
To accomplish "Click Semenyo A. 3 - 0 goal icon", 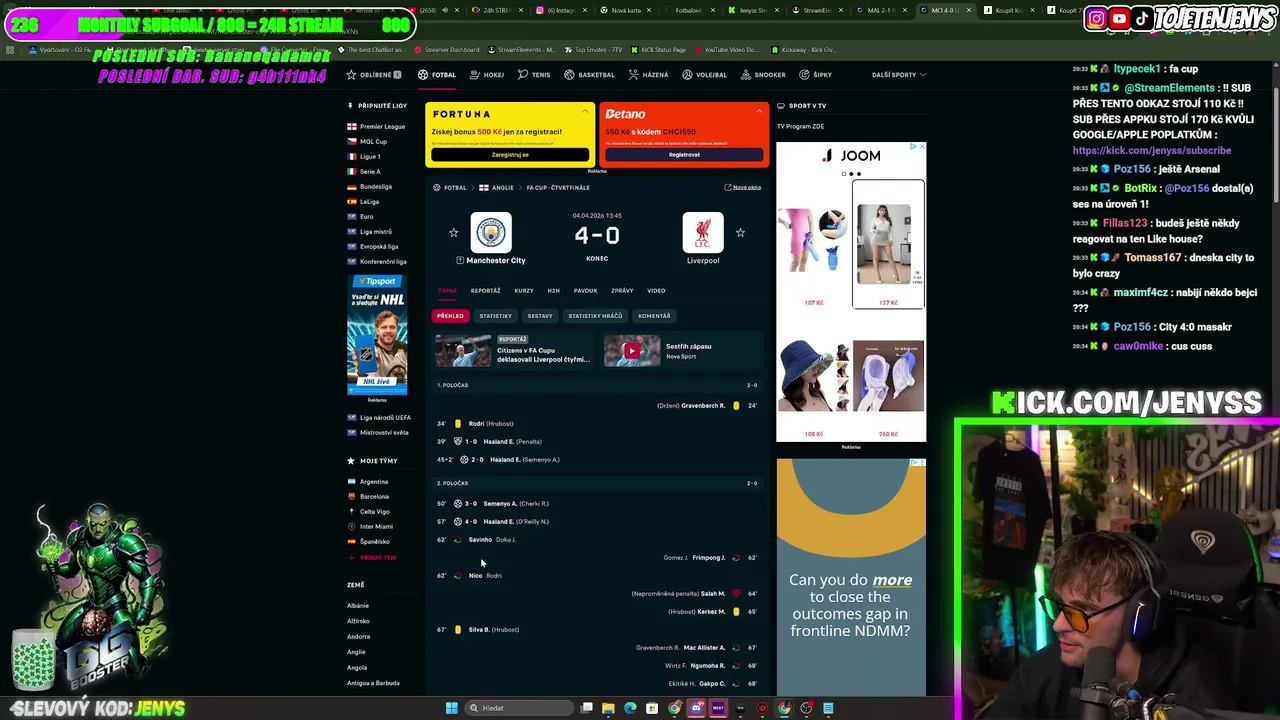I will click(458, 504).
